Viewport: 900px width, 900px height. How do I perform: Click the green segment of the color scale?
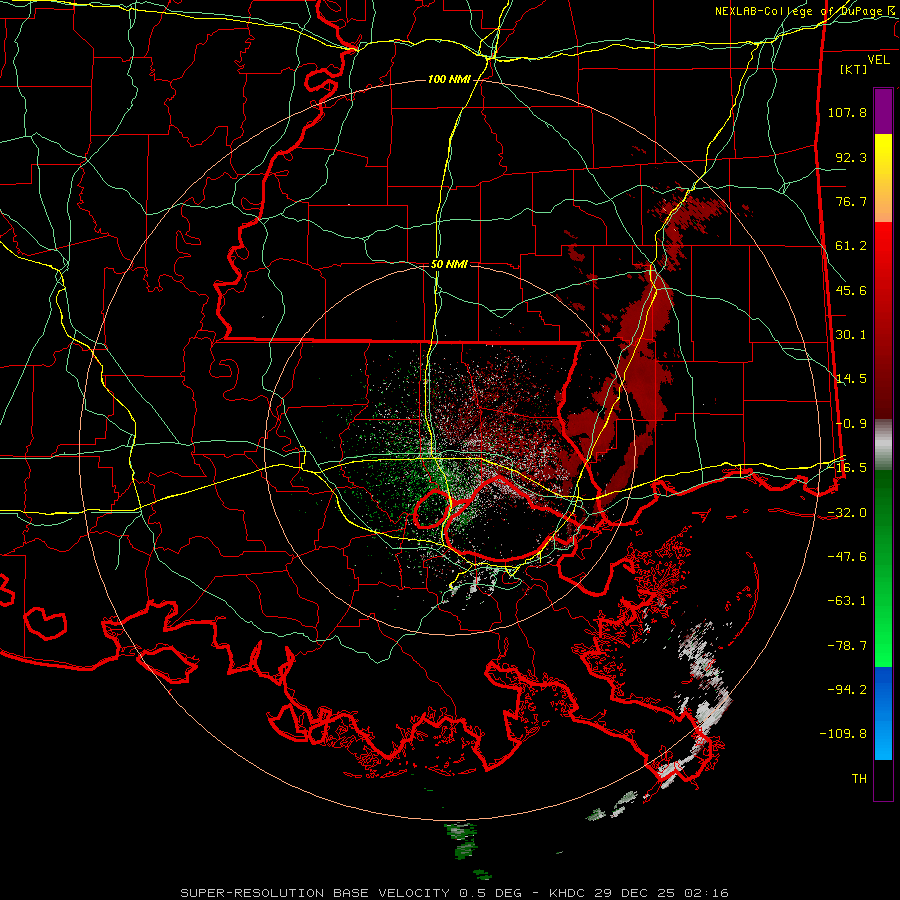click(883, 568)
